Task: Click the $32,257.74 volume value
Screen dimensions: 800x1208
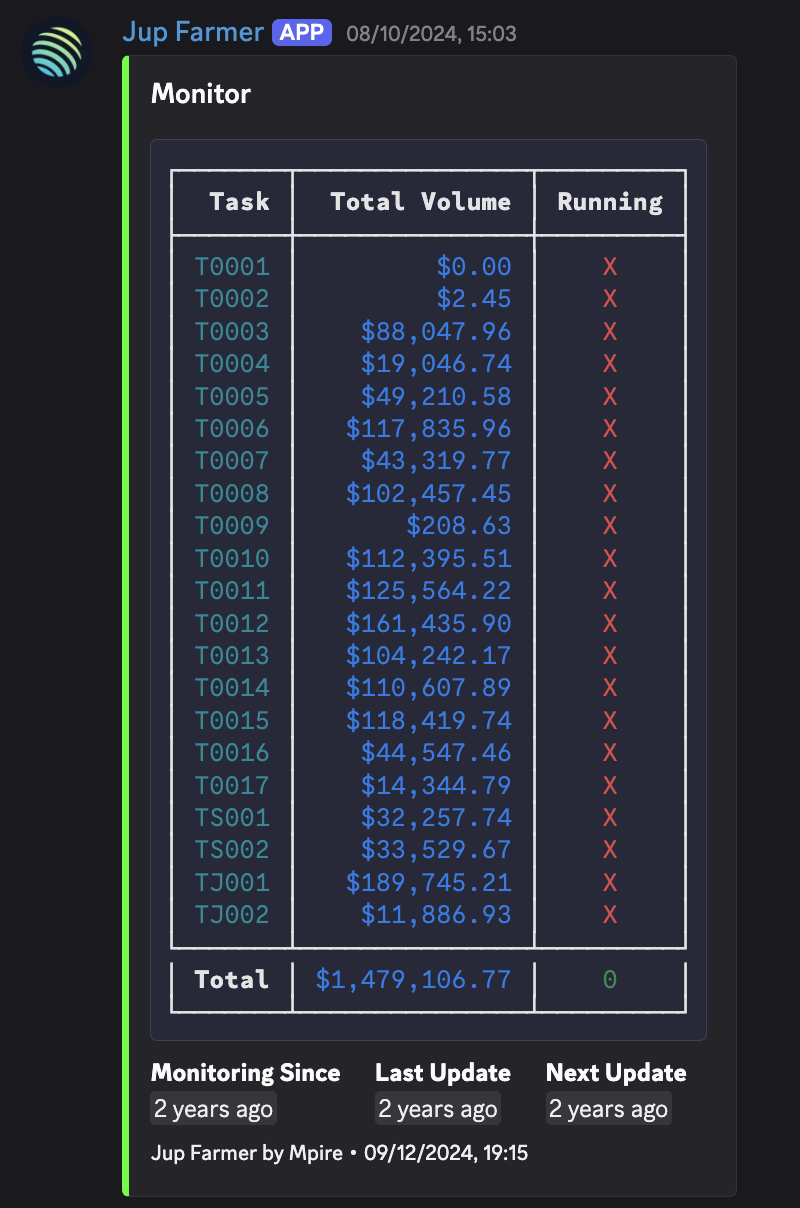Action: (x=436, y=817)
